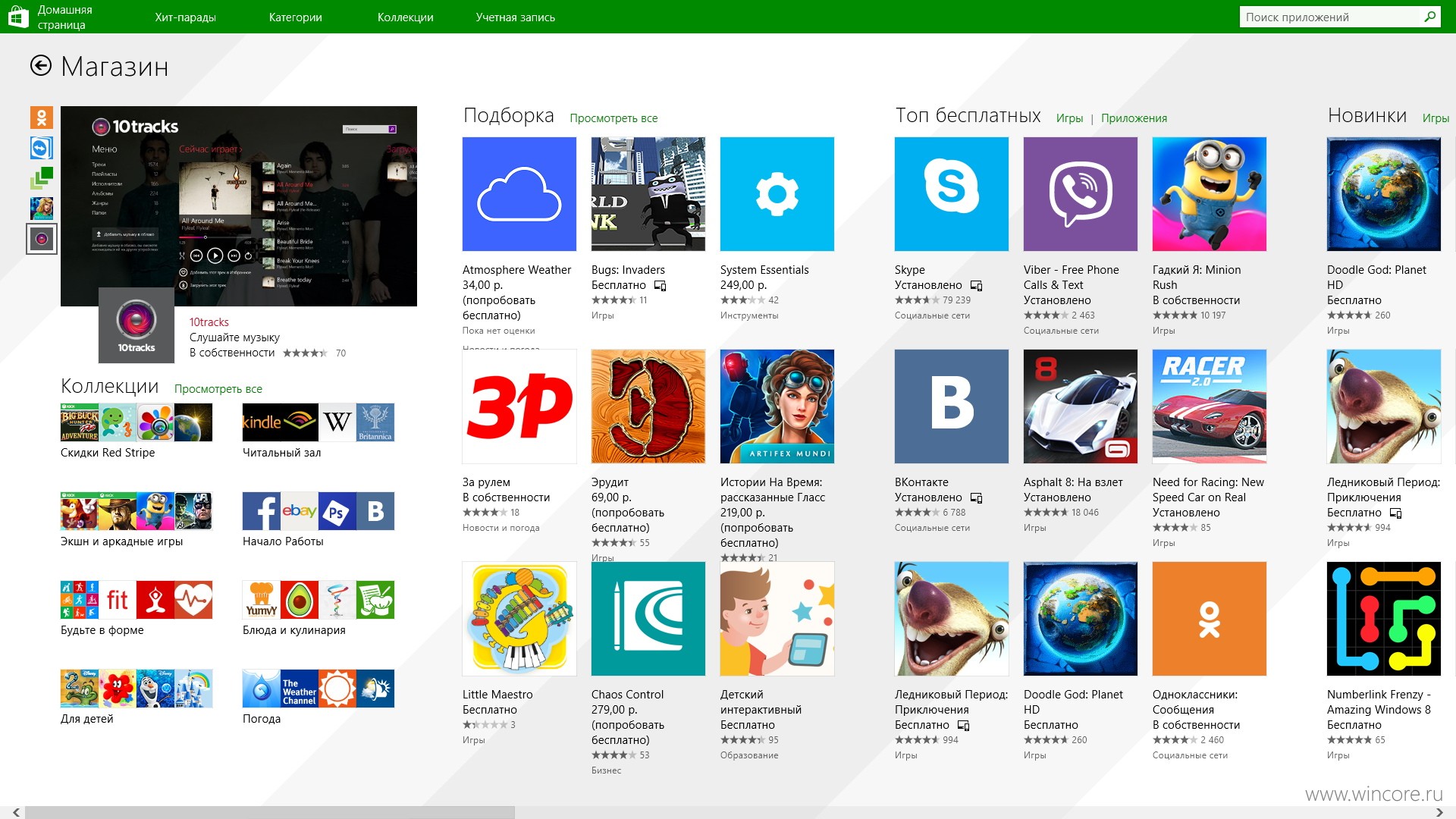
Task: Open the Racer 2.0 game tile
Action: click(1210, 406)
